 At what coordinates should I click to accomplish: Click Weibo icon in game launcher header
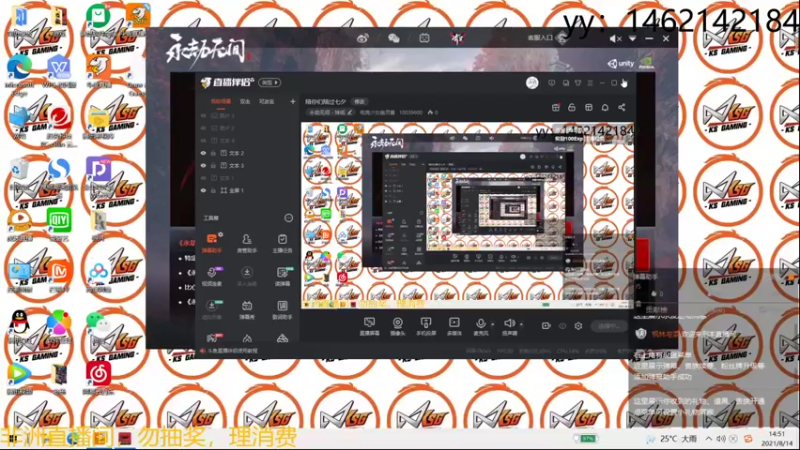(363, 38)
